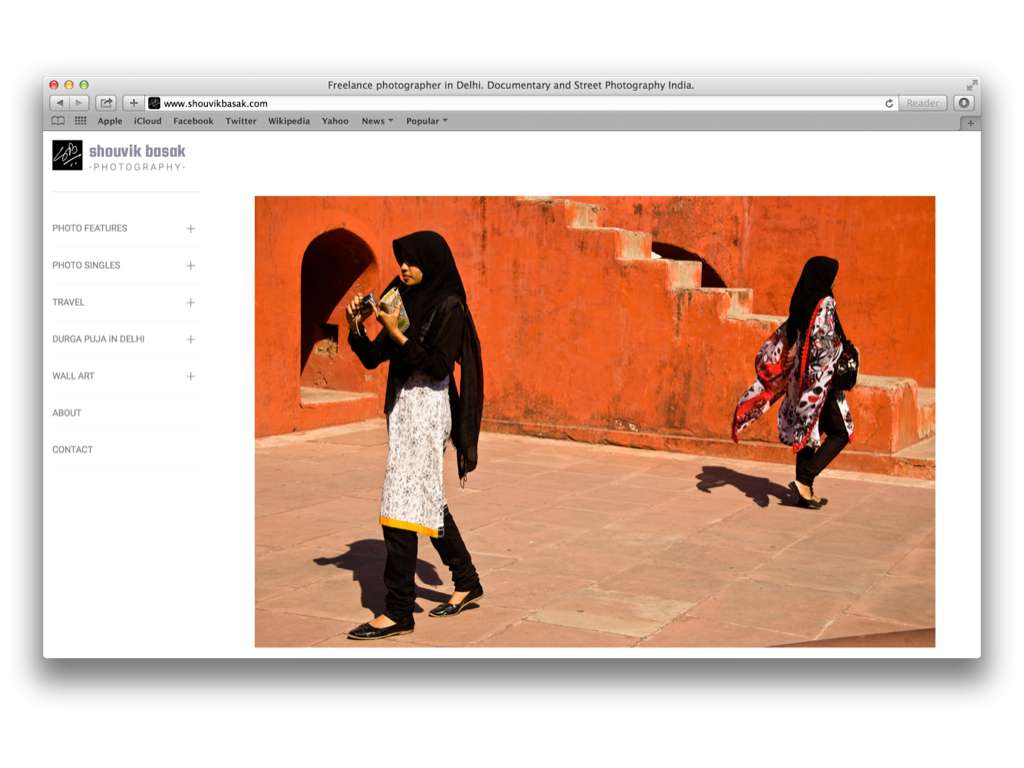
Task: Go forward with Safari's forward arrow
Action: coord(79,103)
